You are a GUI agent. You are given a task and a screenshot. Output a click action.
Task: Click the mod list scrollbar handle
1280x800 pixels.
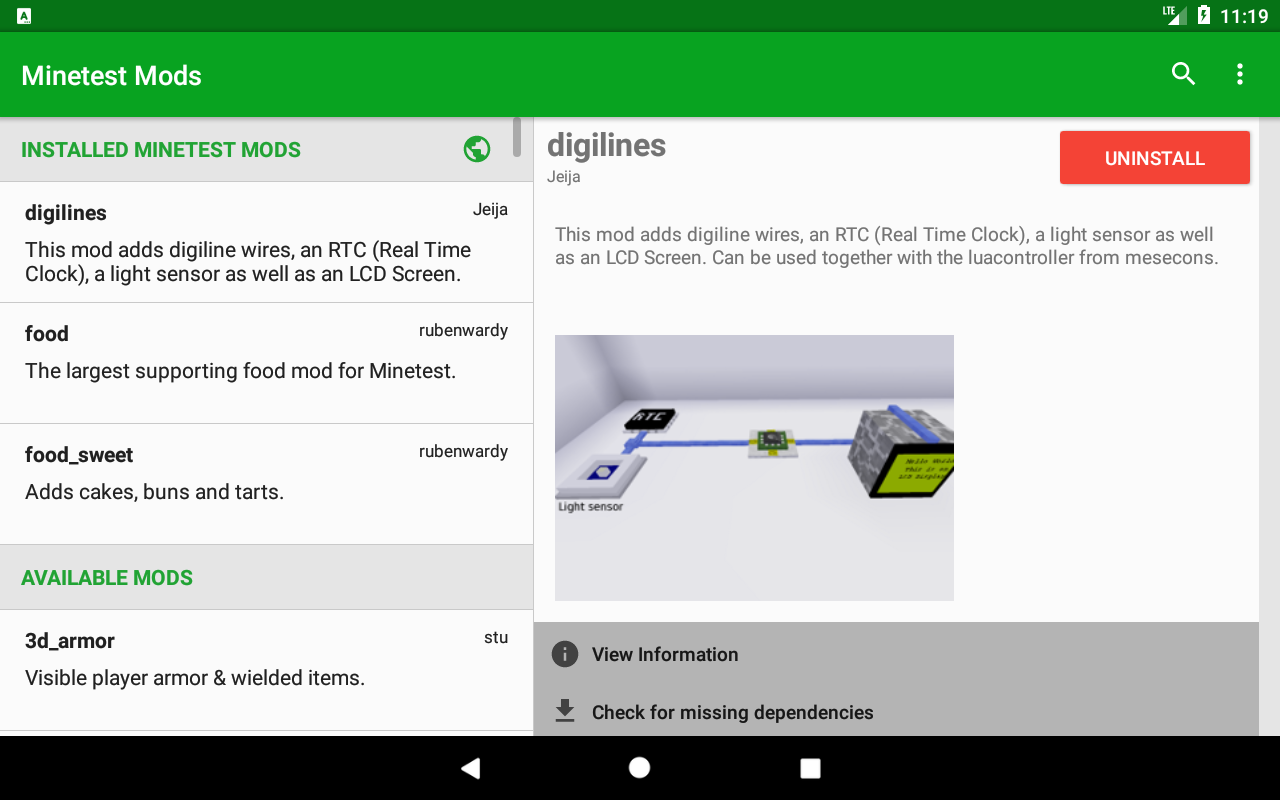click(517, 137)
